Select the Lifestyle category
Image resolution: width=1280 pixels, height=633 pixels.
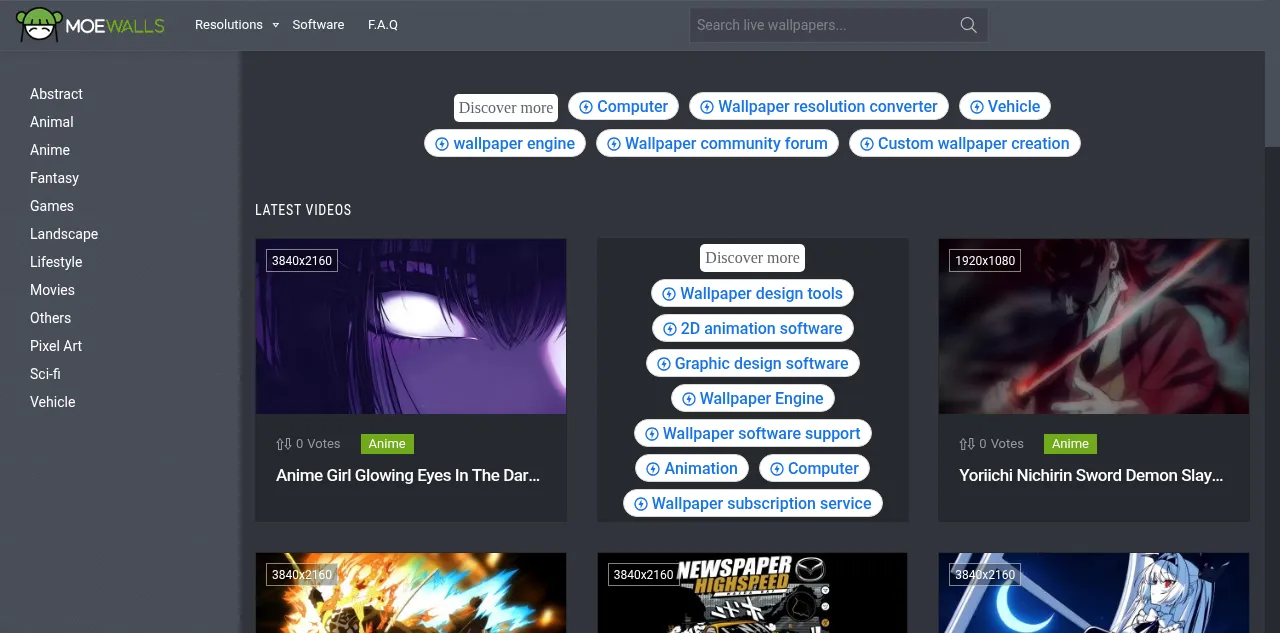click(56, 262)
